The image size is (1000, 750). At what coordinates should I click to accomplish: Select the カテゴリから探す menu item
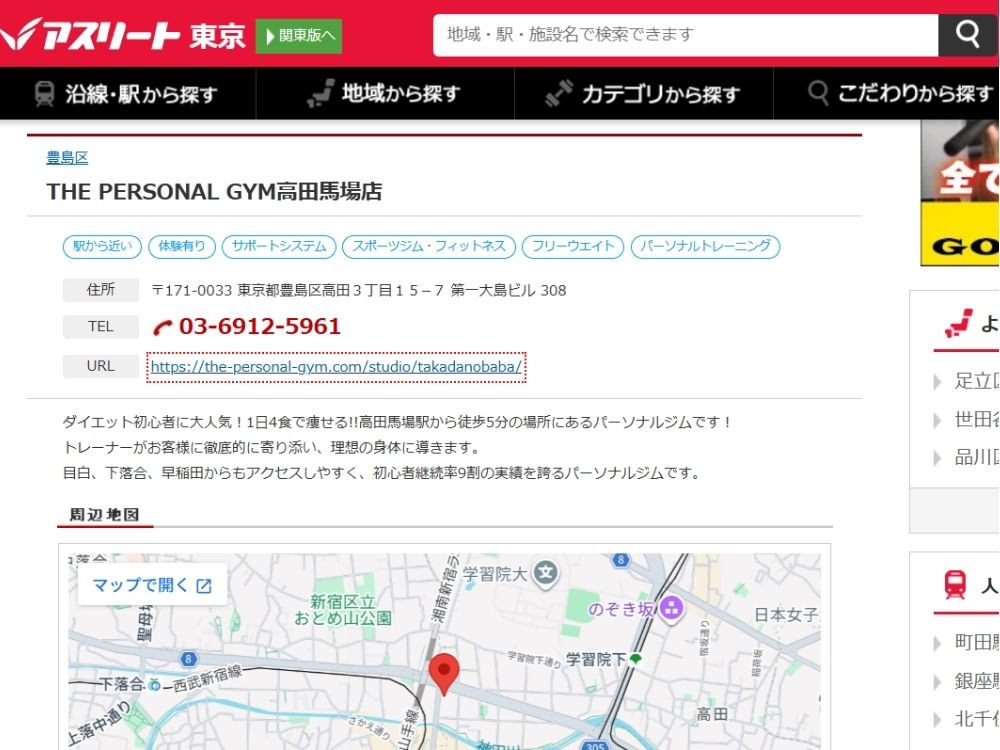point(643,94)
